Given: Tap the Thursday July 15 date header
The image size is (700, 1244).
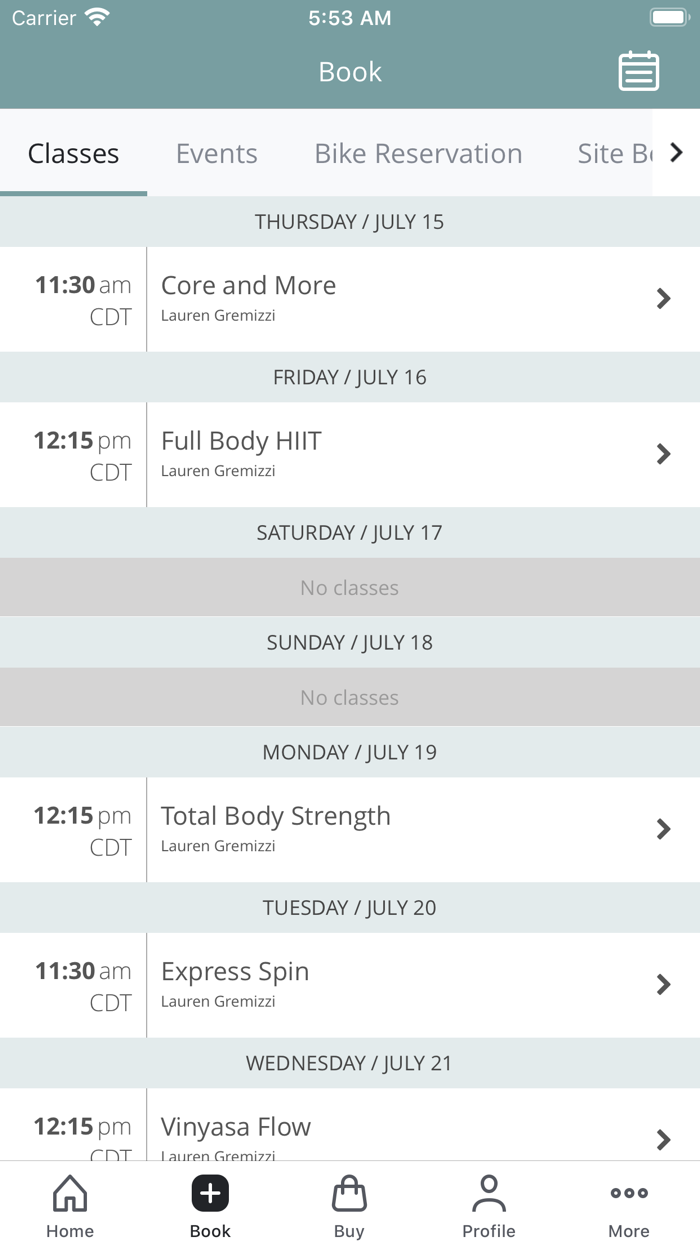Looking at the screenshot, I should click(x=350, y=221).
